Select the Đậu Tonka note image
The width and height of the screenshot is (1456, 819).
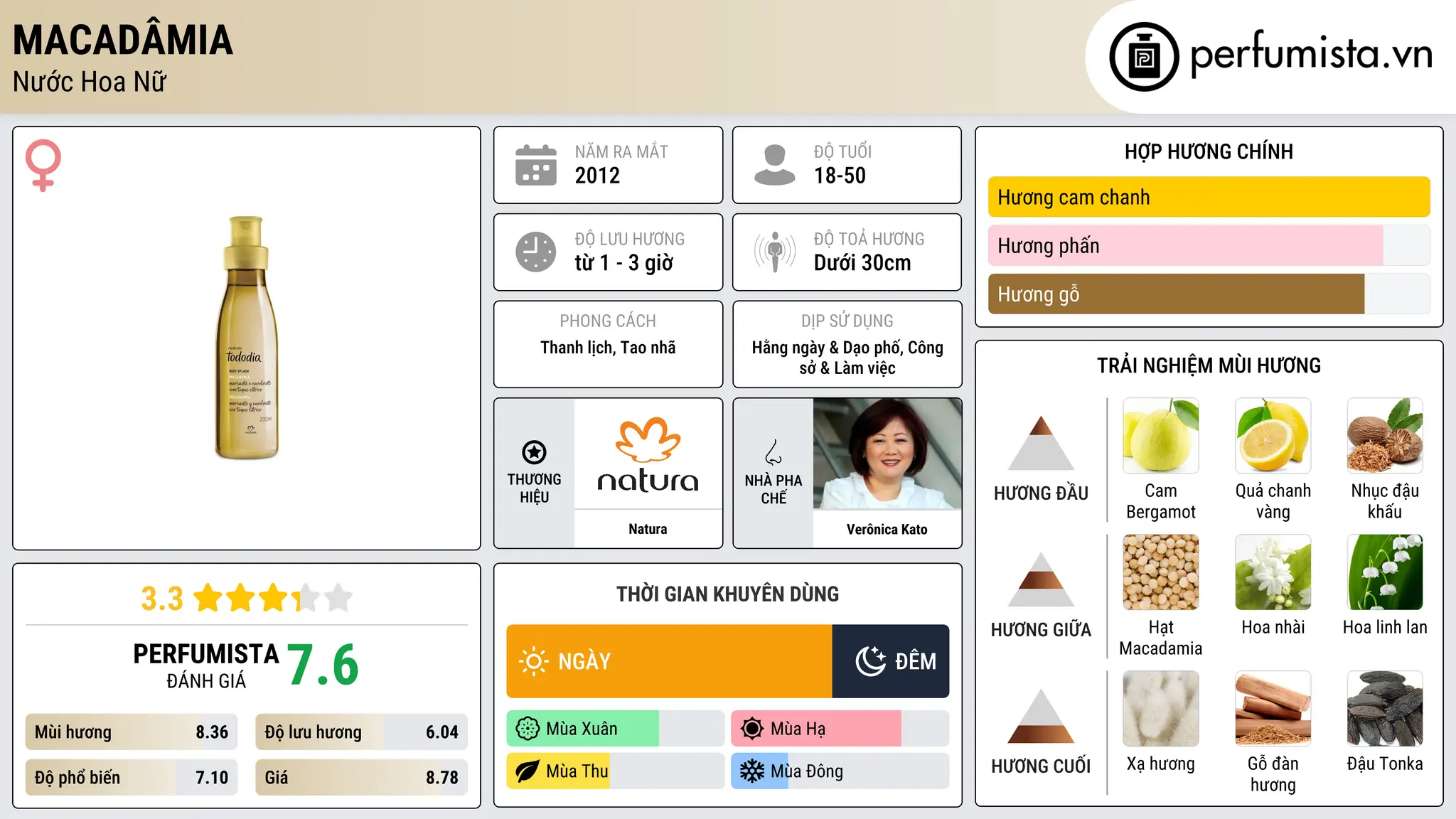pyautogui.click(x=1385, y=709)
